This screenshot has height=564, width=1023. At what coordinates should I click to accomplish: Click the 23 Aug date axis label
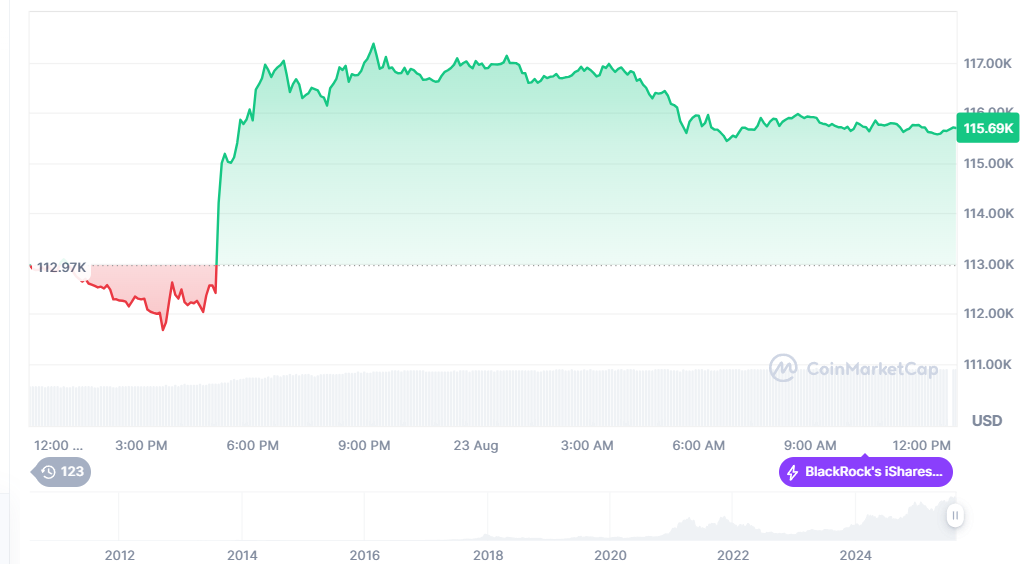tap(475, 445)
